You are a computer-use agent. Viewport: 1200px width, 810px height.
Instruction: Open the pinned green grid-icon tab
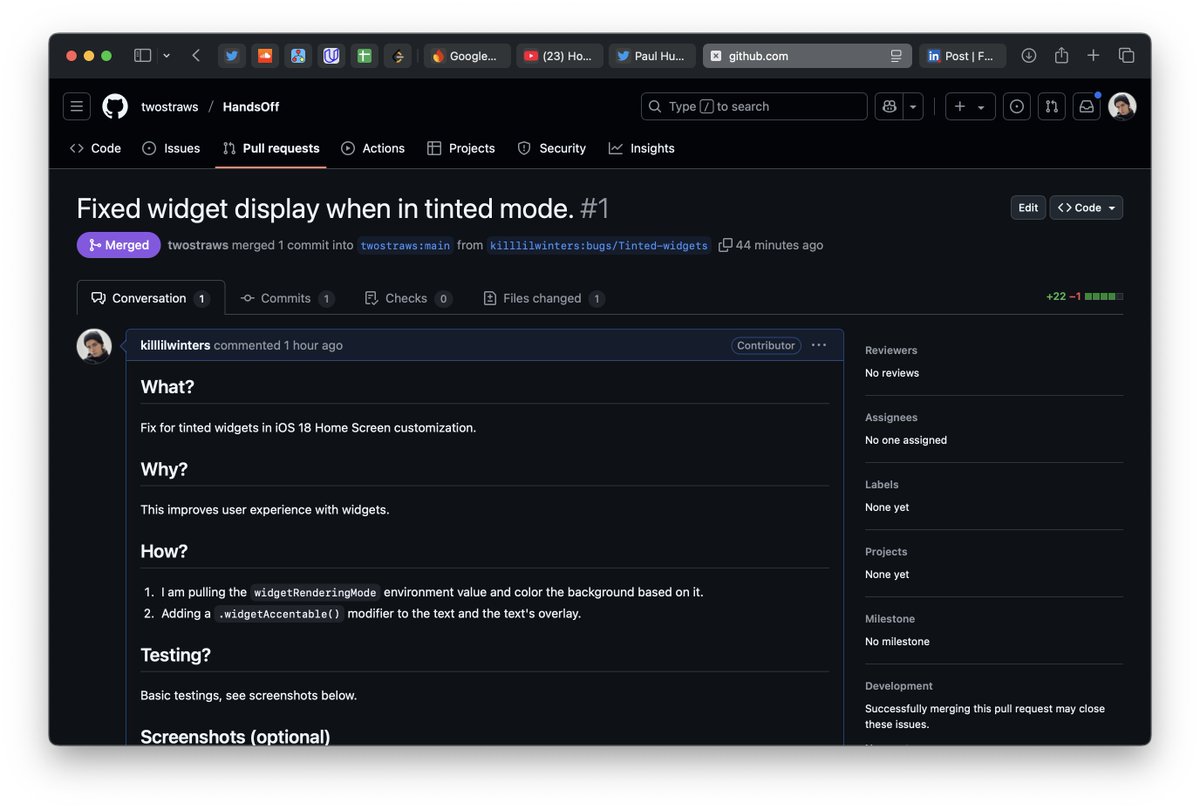coord(364,56)
